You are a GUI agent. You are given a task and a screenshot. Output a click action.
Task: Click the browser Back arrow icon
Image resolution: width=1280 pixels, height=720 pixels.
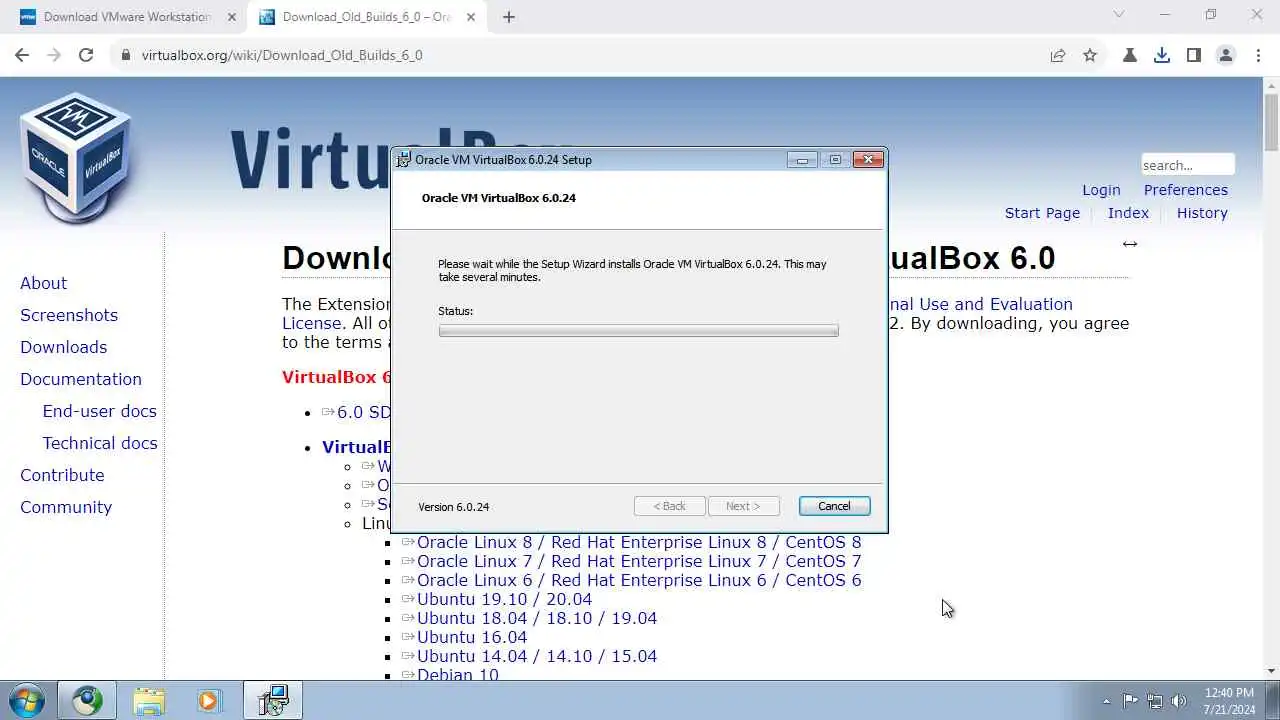tap(22, 55)
